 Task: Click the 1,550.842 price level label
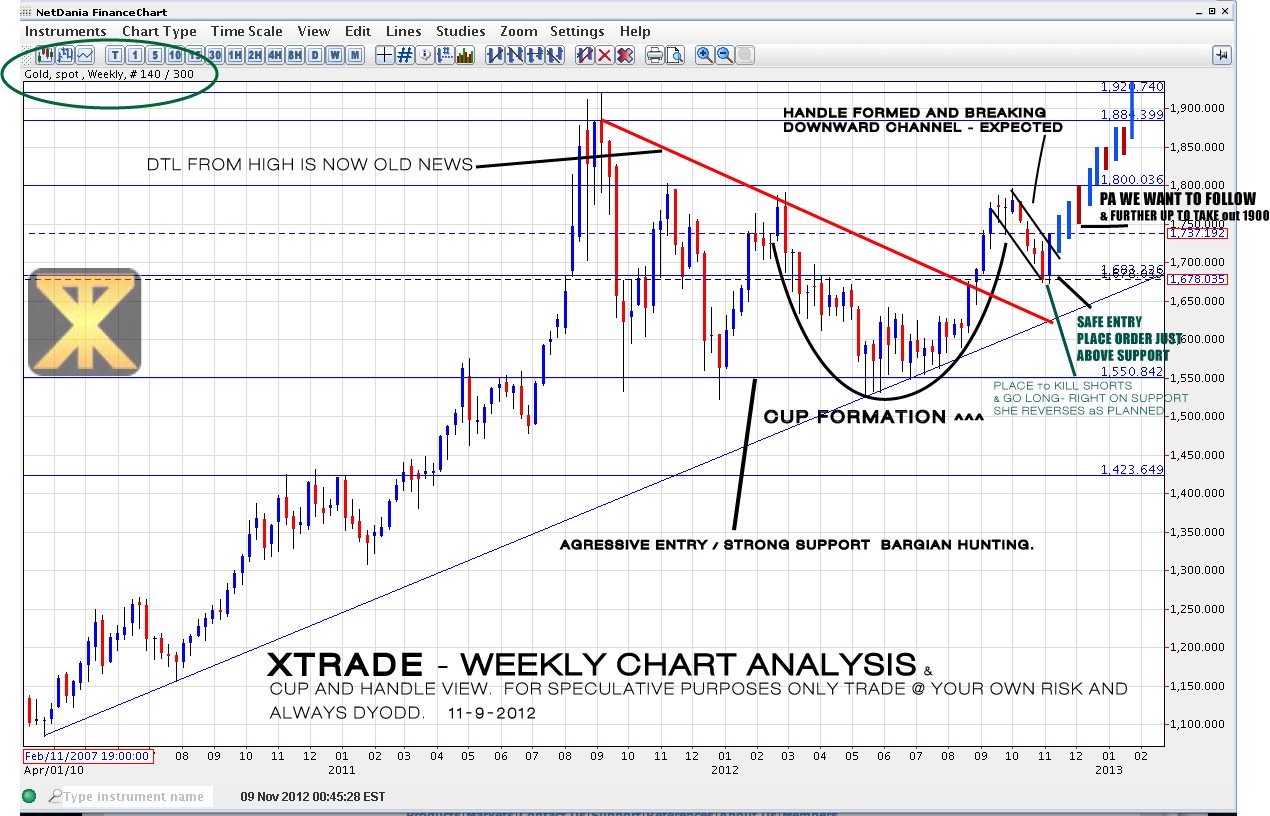(1132, 371)
